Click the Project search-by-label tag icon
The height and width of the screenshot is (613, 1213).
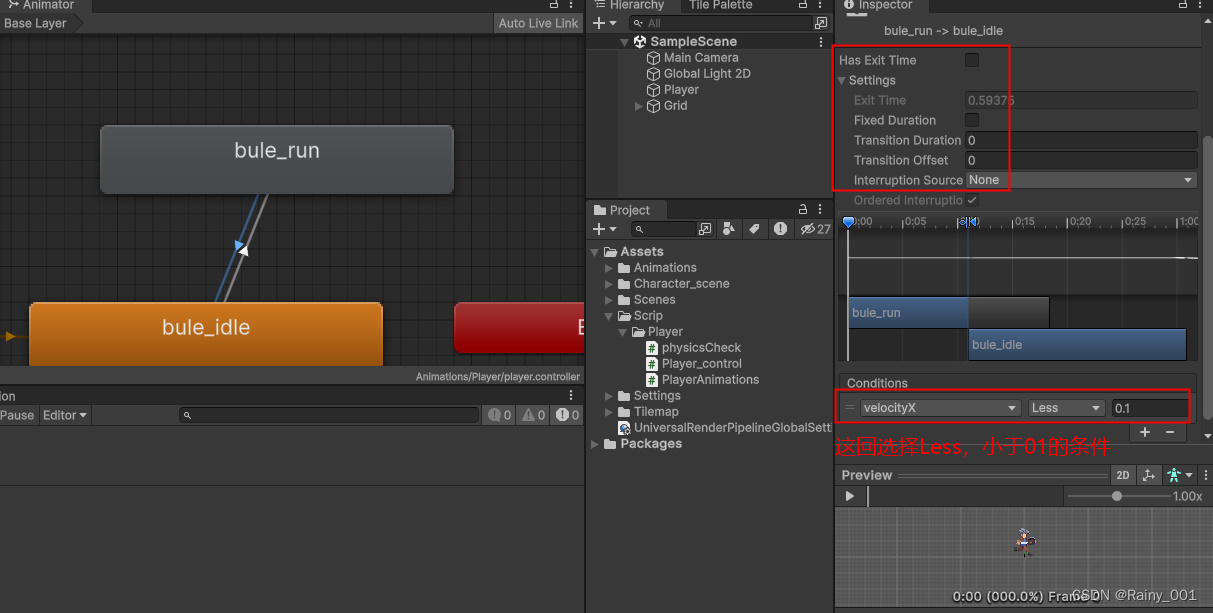point(755,229)
